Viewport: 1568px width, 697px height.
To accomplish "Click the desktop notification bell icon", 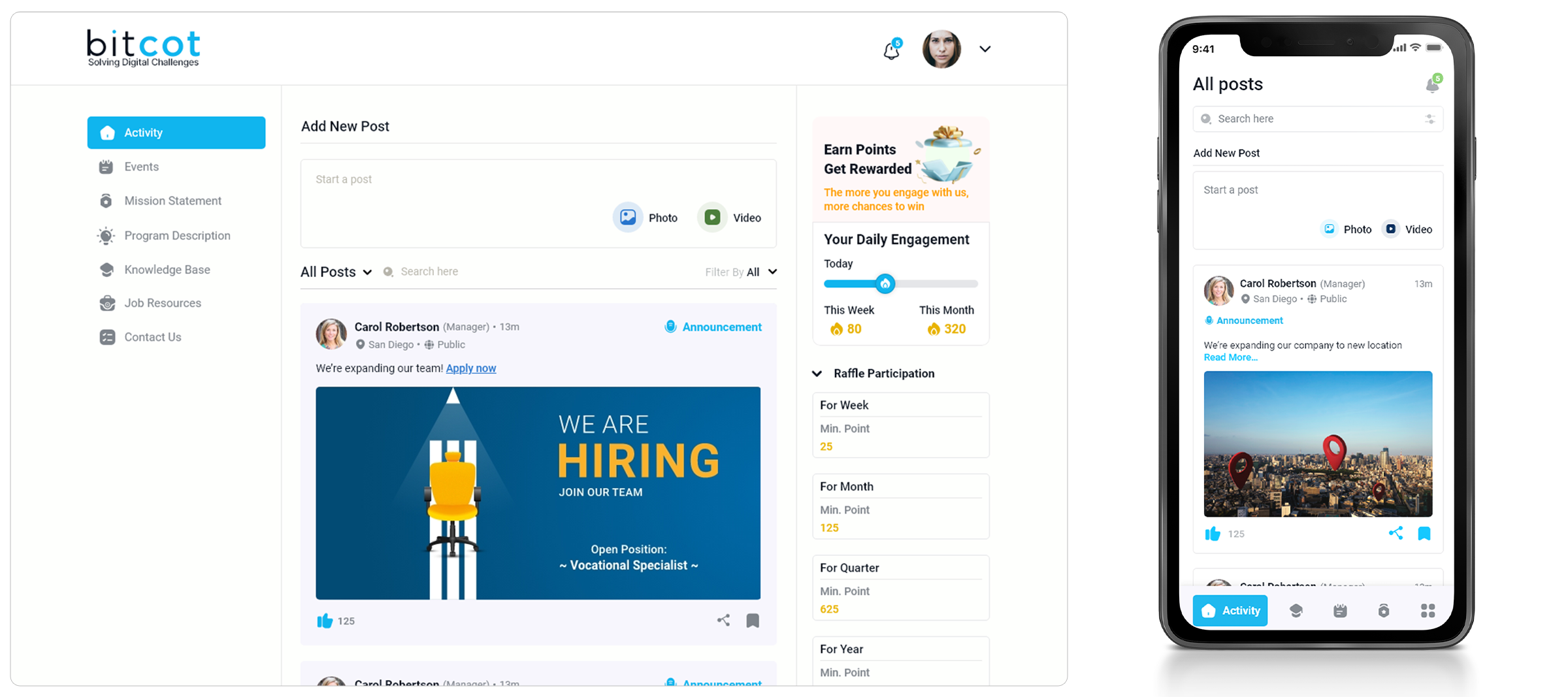I will click(x=891, y=50).
